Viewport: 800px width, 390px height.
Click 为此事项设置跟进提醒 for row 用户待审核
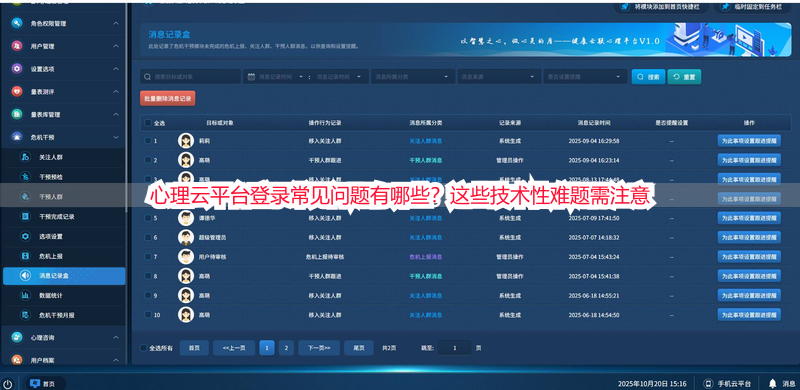(749, 257)
